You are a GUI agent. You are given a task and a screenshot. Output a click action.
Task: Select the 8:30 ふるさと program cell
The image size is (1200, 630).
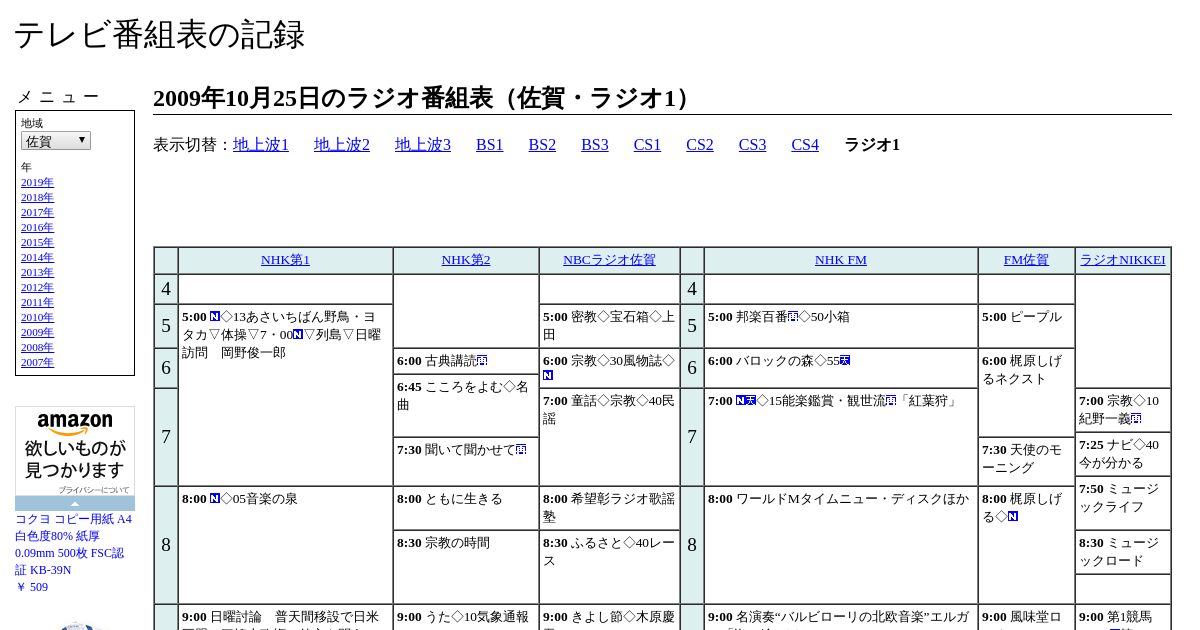pyautogui.click(x=609, y=567)
